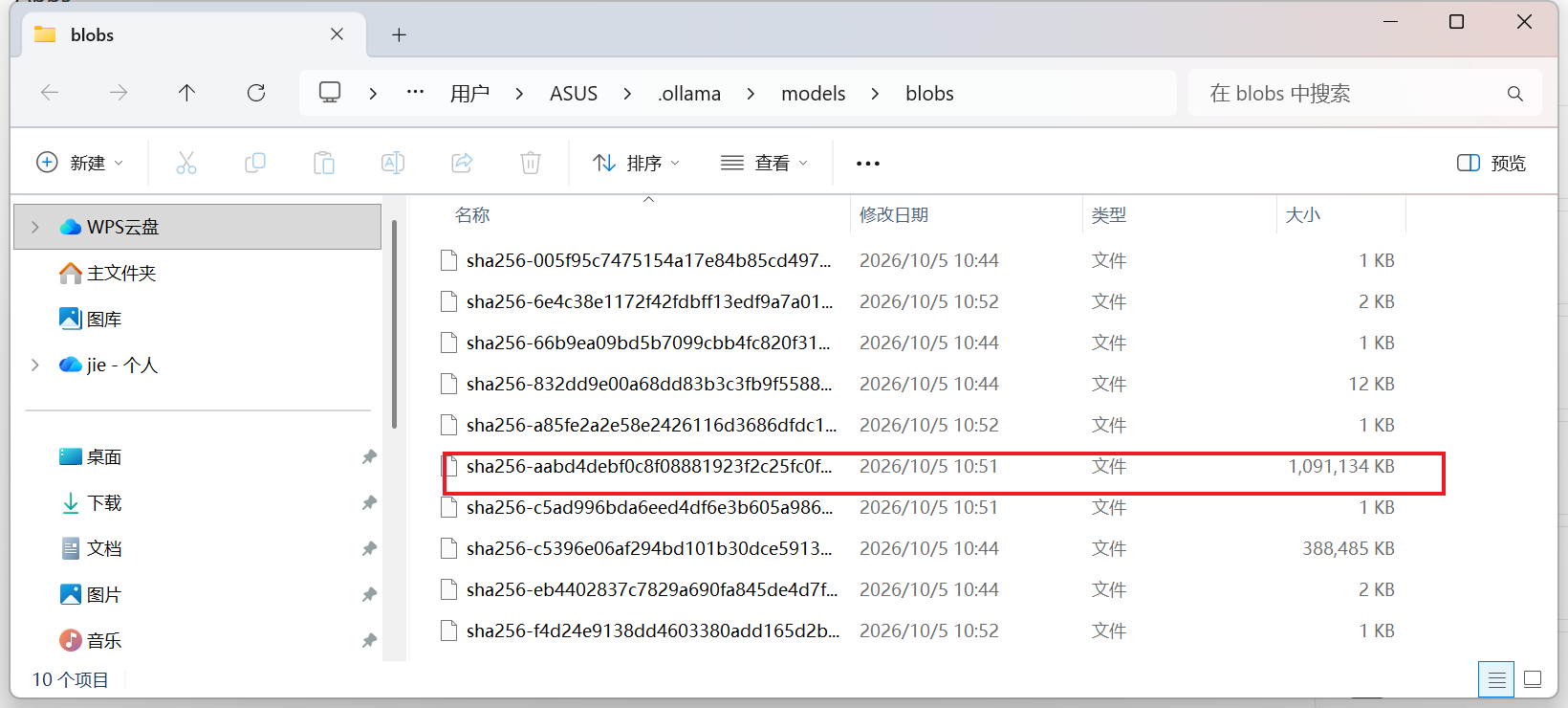Go up one folder level

(186, 93)
